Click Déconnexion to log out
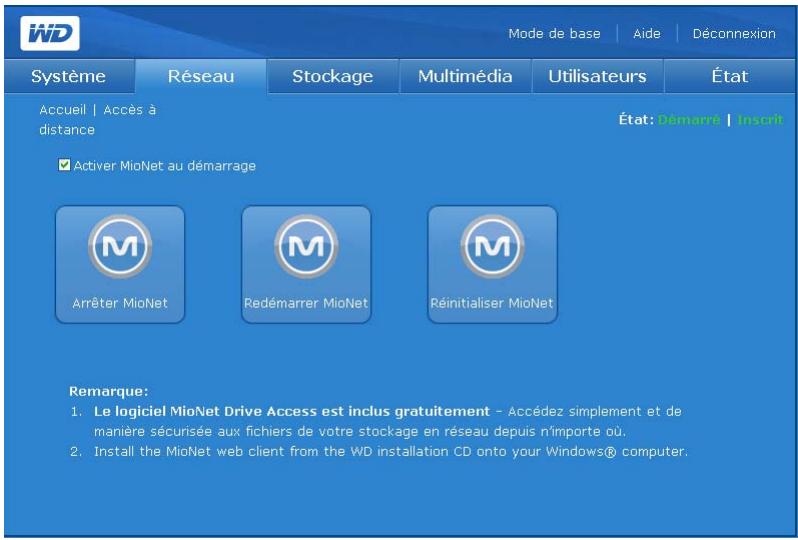The height and width of the screenshot is (540, 798). pos(734,34)
